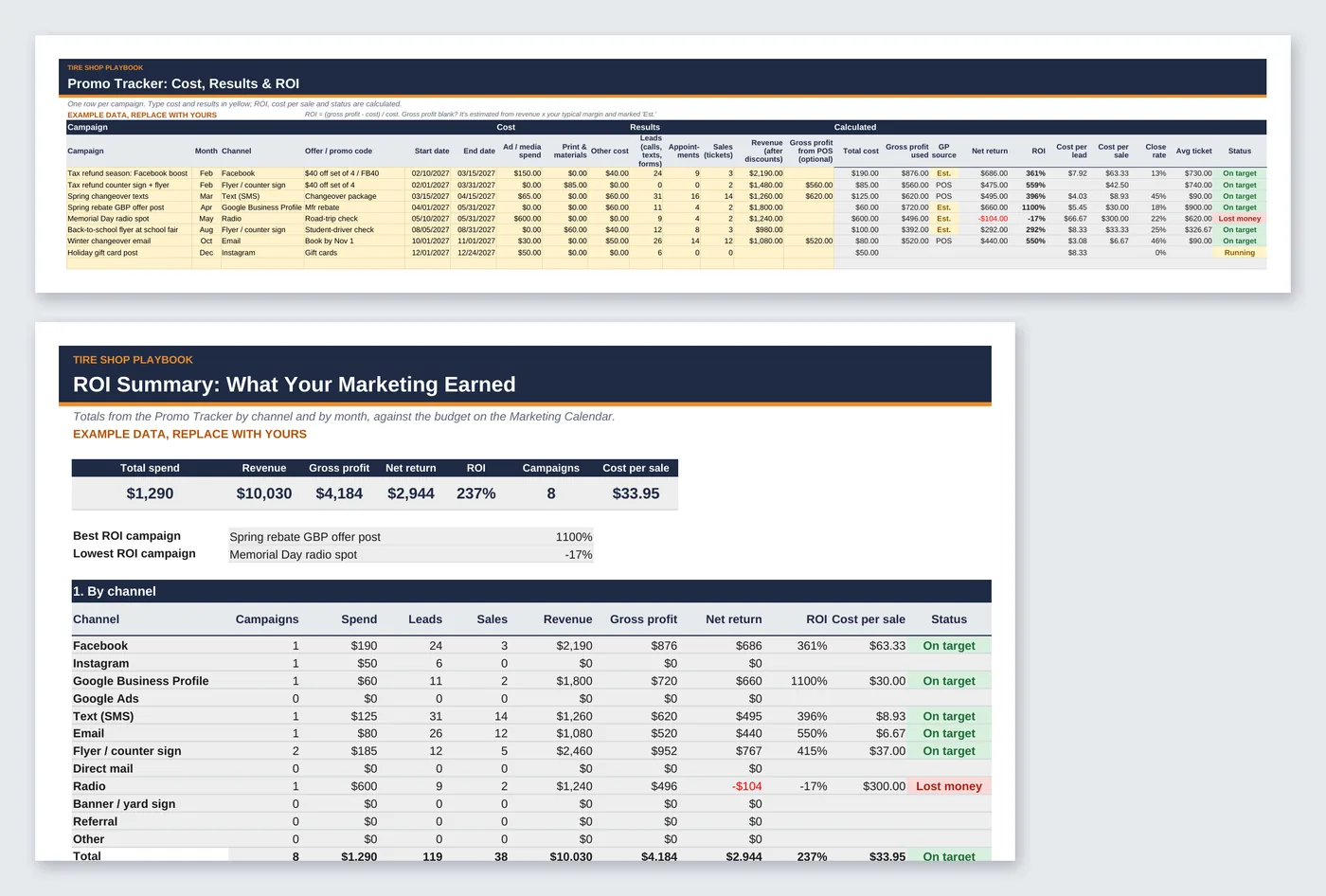Viewport: 1326px width, 896px height.
Task: Select the "Calculated" section header in Promo Tracker
Action: (855, 127)
